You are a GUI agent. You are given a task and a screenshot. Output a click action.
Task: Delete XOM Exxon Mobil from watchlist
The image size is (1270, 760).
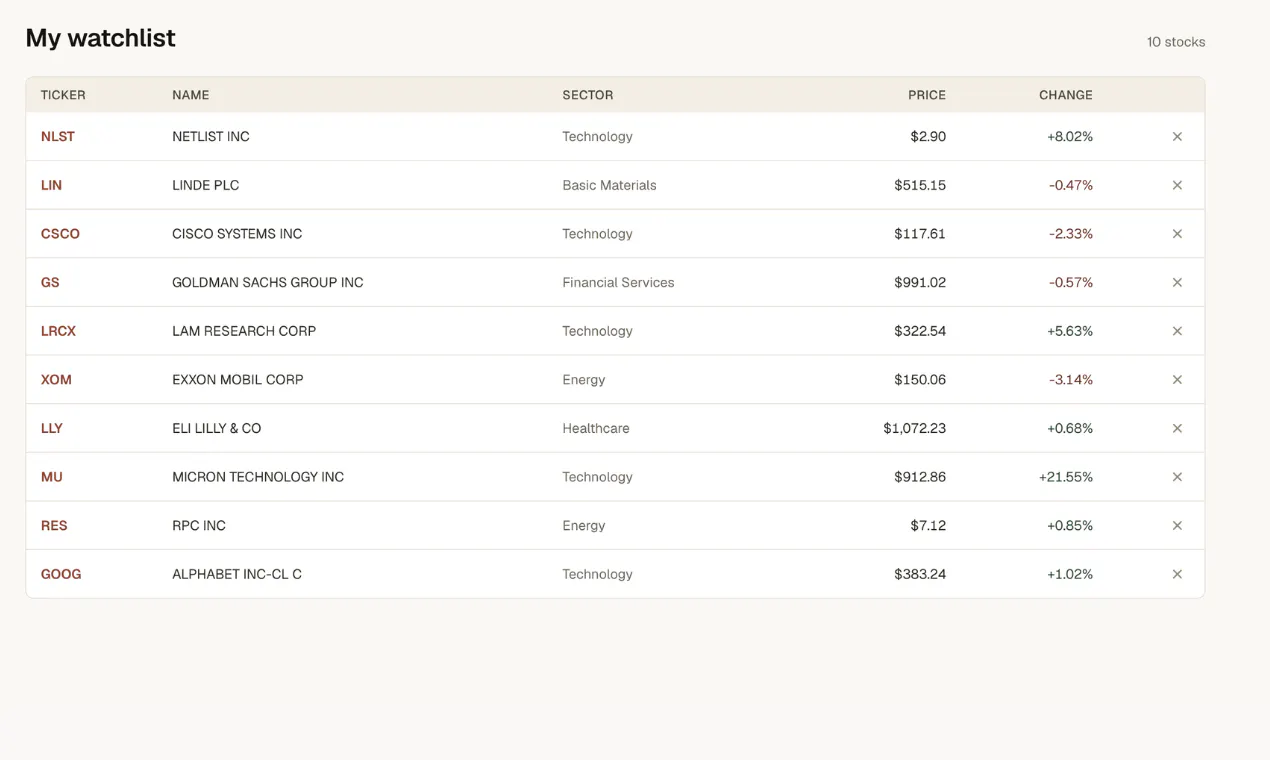[1177, 380]
